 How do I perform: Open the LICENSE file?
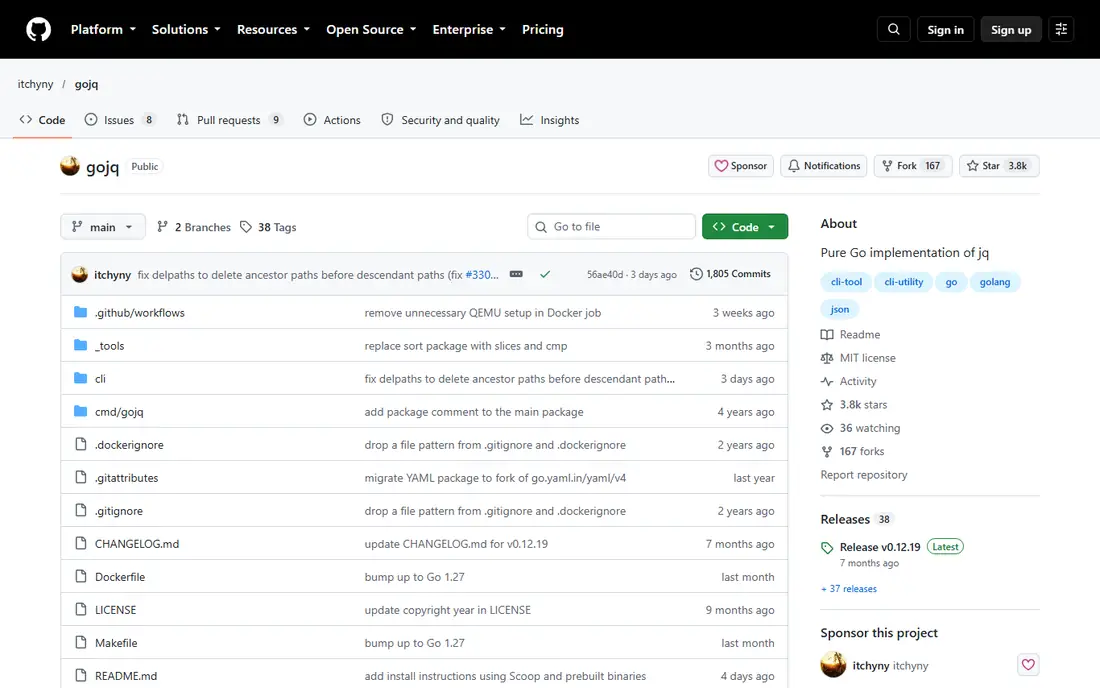116,609
